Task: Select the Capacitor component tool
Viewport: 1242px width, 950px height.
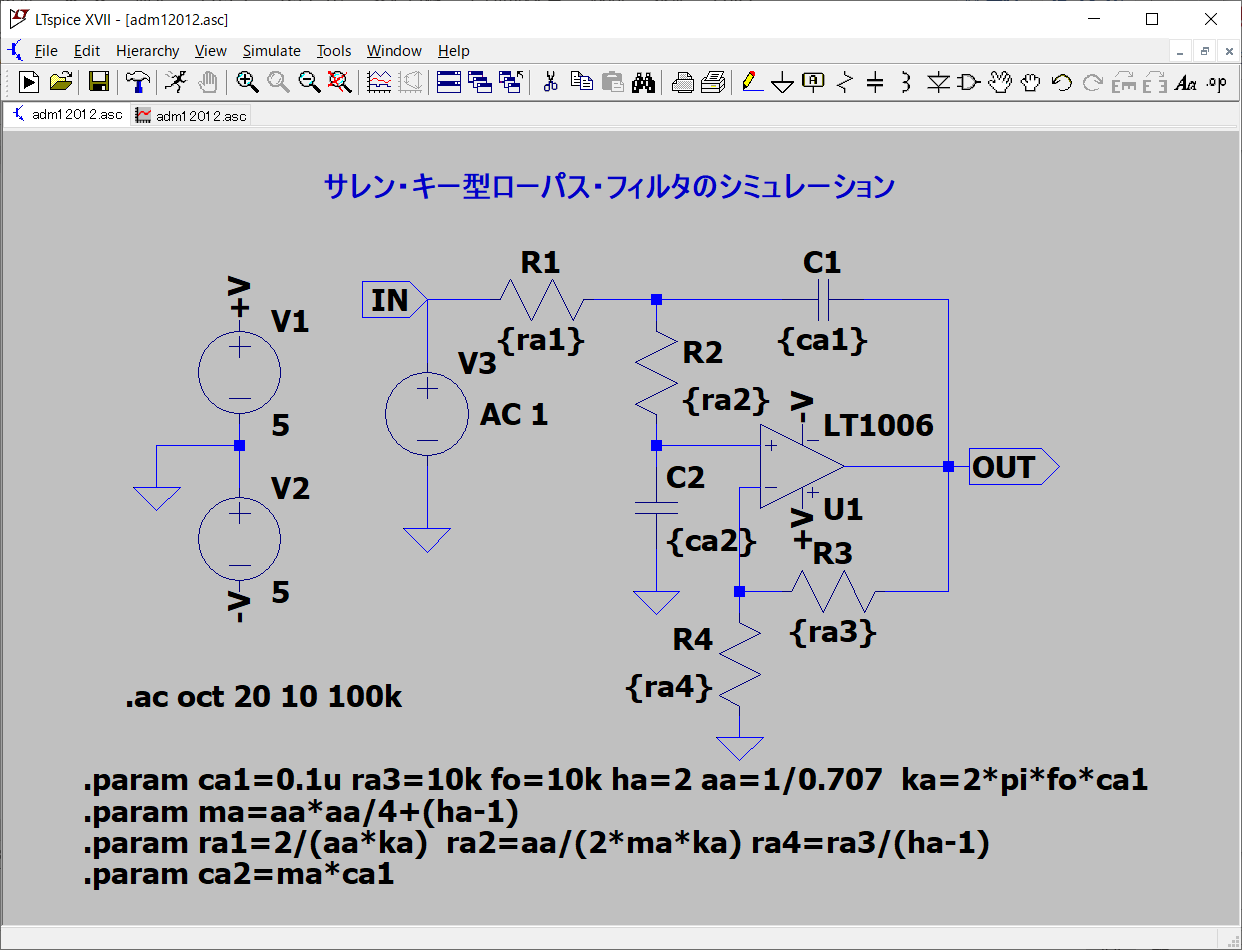Action: (875, 83)
